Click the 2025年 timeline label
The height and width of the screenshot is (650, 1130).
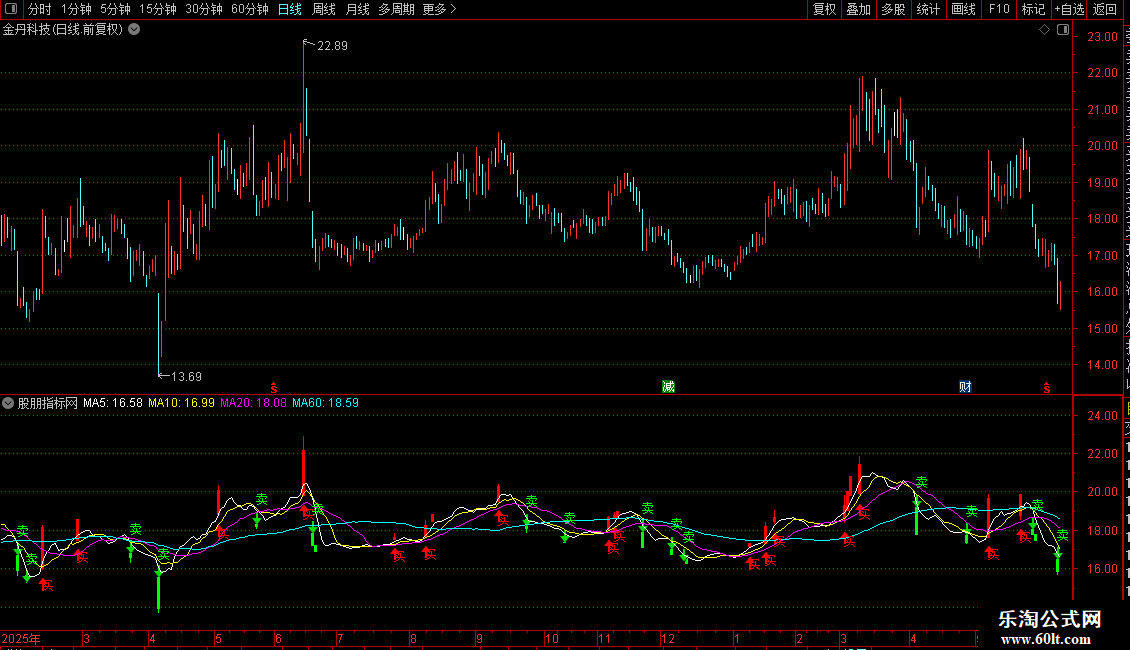21,638
